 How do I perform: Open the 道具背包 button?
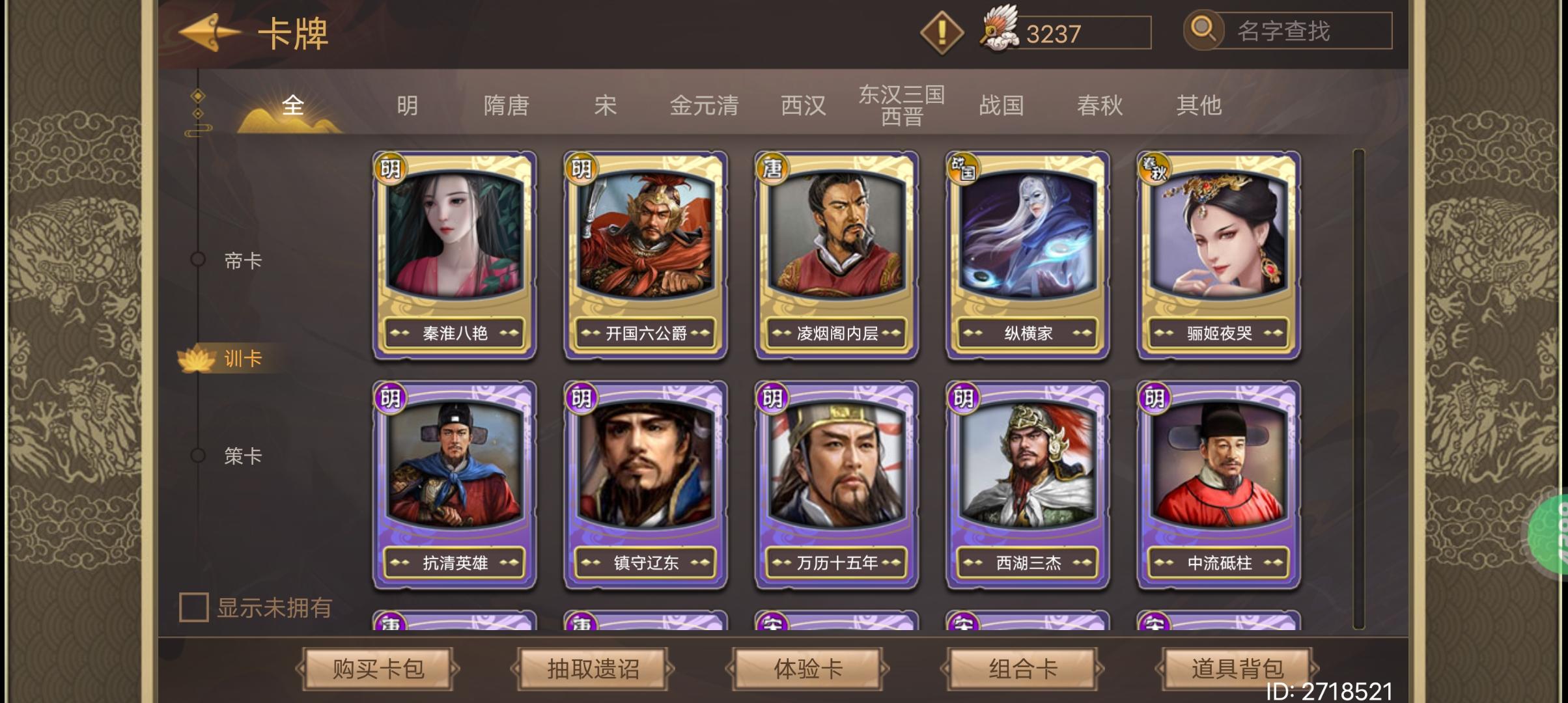coord(1237,669)
